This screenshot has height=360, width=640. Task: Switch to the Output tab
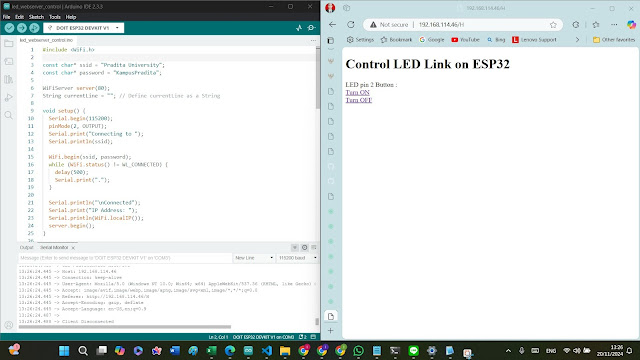pyautogui.click(x=27, y=248)
